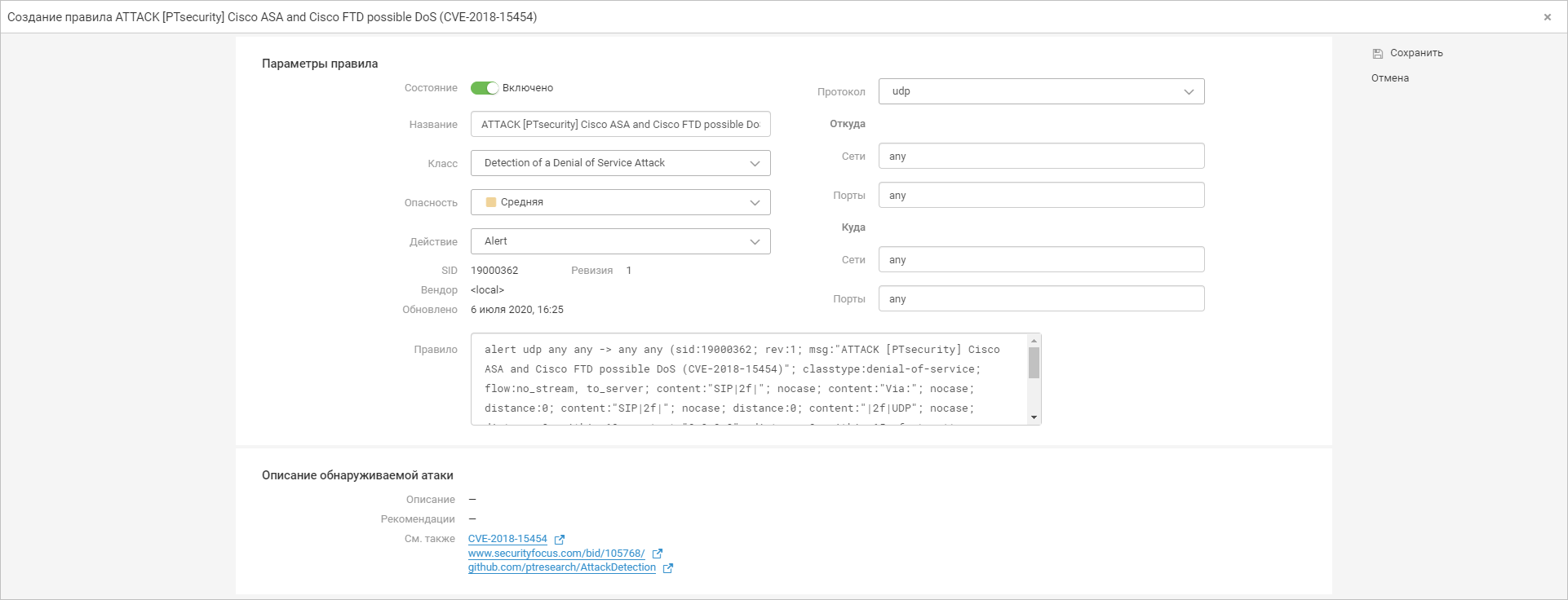Click the vendor value <local>

tap(487, 290)
